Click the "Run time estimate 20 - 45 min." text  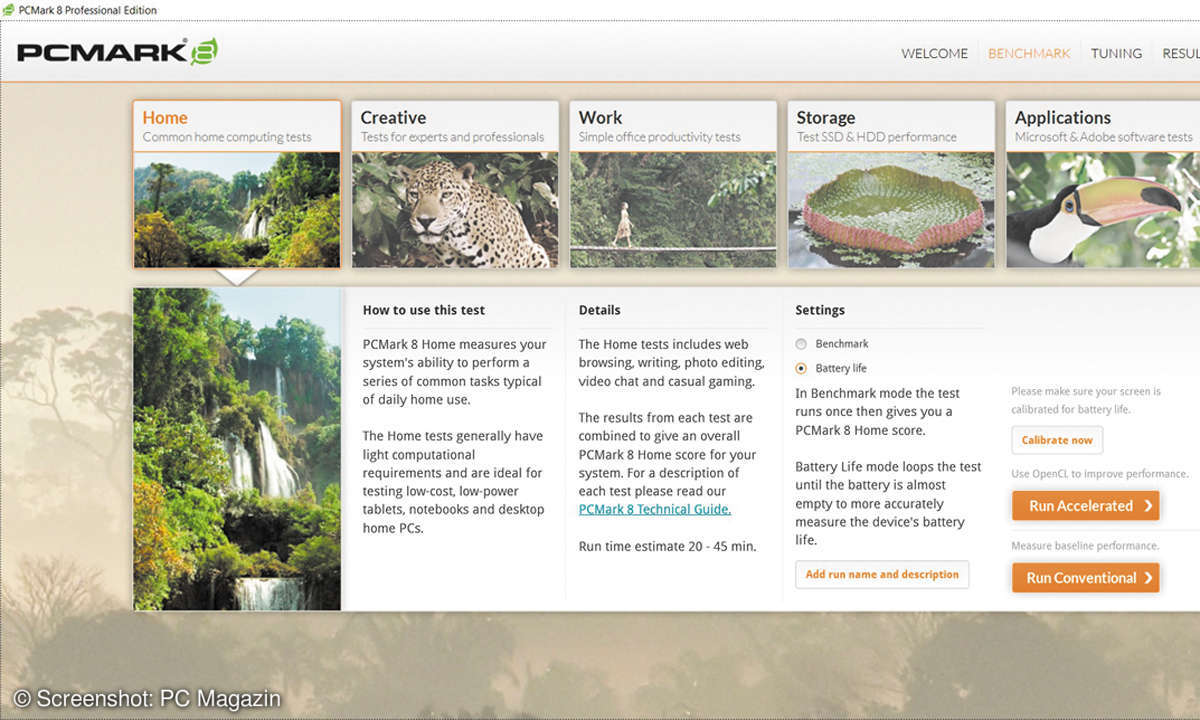click(668, 546)
